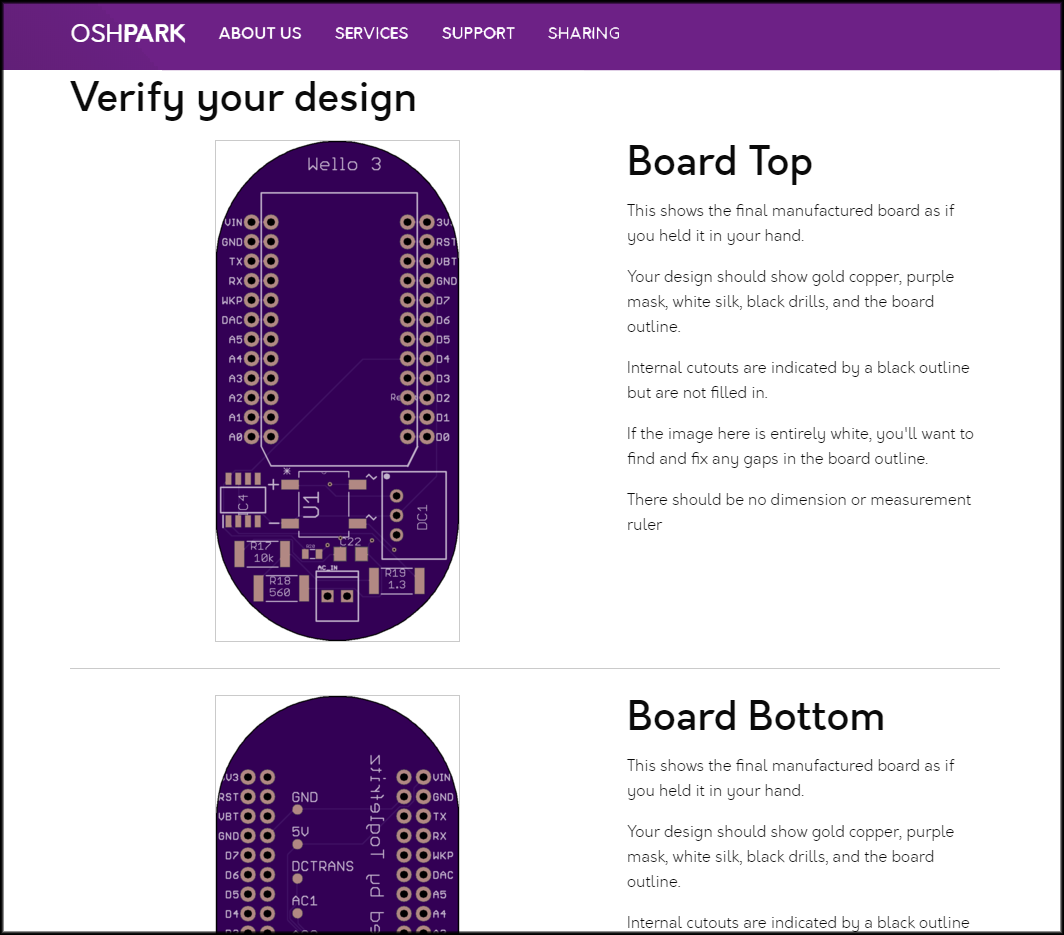1064x935 pixels.
Task: Click the Verify your design heading
Action: click(x=243, y=98)
